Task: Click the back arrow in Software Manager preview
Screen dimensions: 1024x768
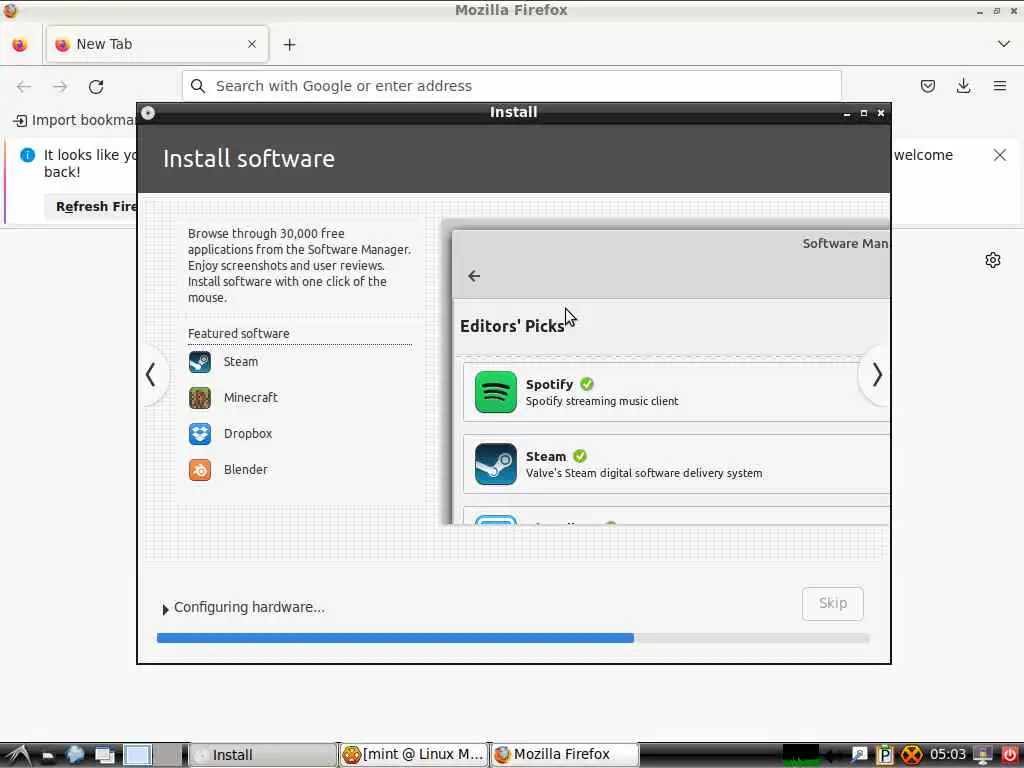Action: pos(474,276)
